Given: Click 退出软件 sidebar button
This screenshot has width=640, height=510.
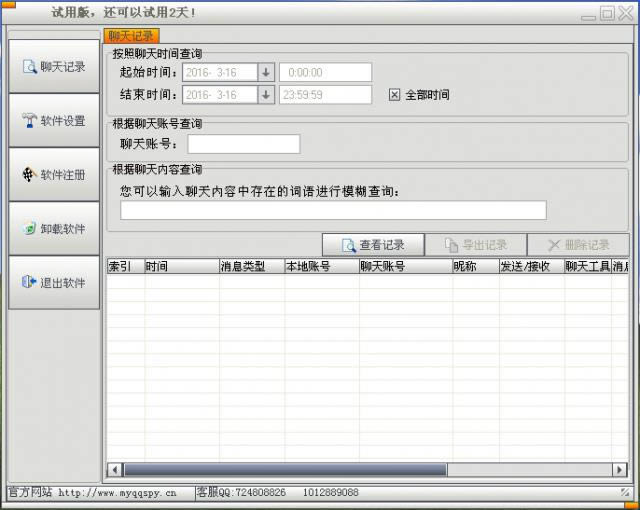Looking at the screenshot, I should pyautogui.click(x=54, y=282).
